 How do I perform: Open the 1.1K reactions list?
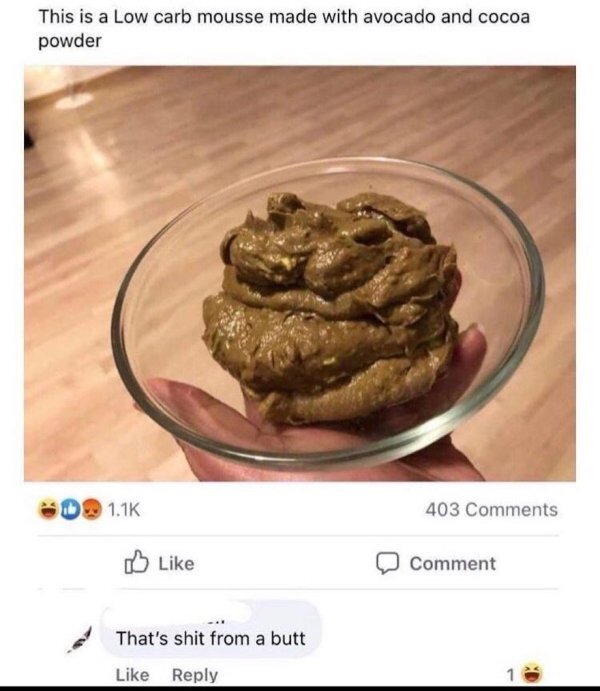point(124,510)
